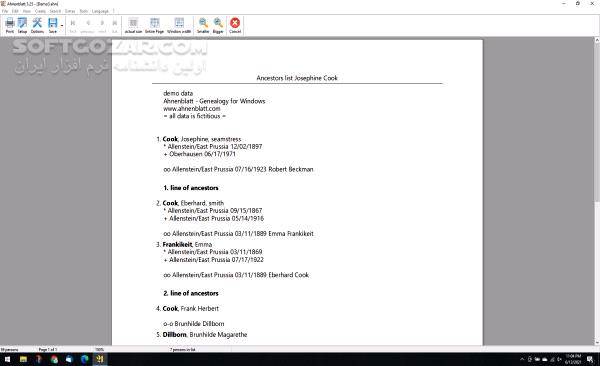The image size is (600, 366).
Task: Open the Windows Start menu
Action: coord(7,359)
